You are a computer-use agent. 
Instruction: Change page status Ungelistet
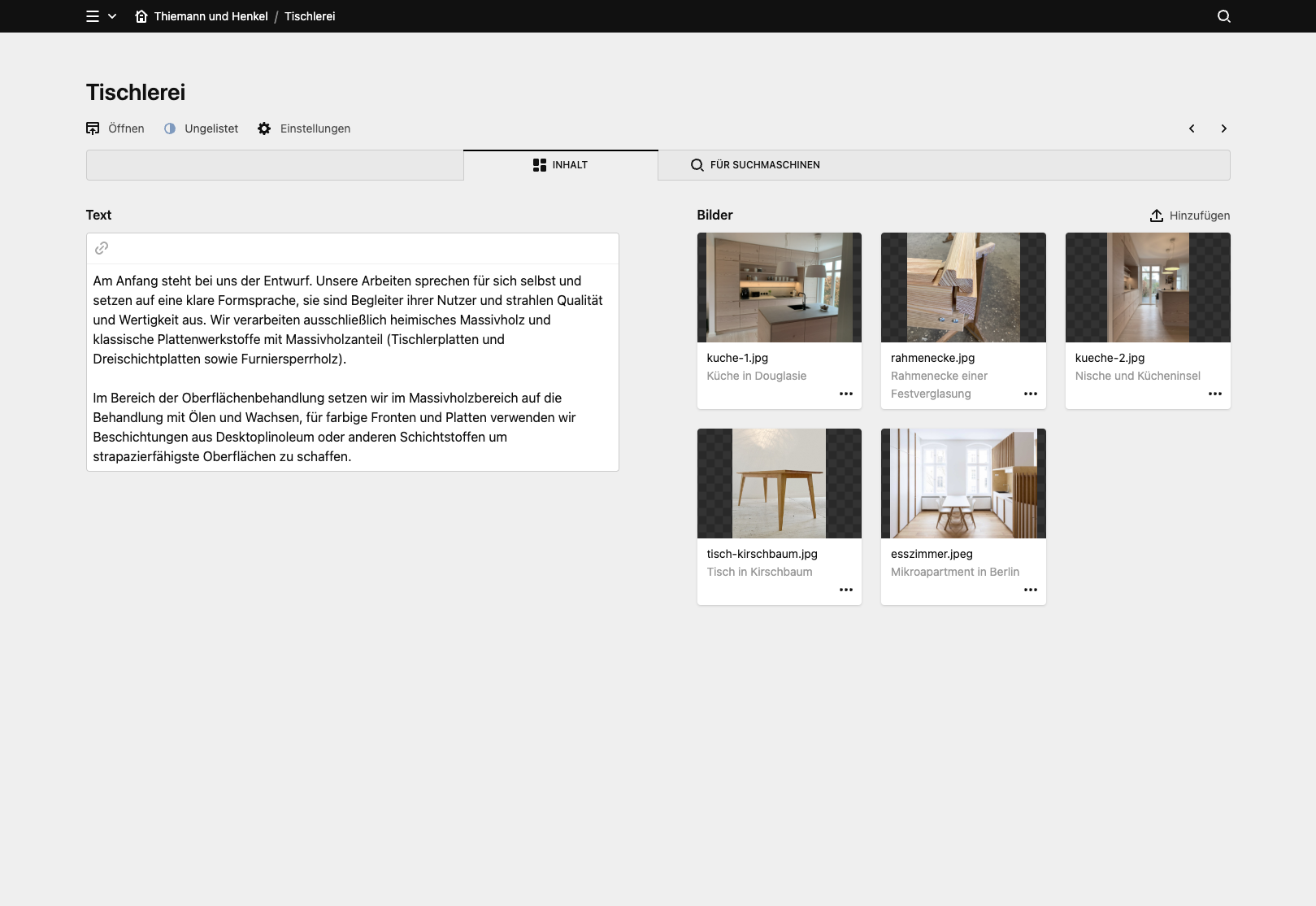point(201,128)
